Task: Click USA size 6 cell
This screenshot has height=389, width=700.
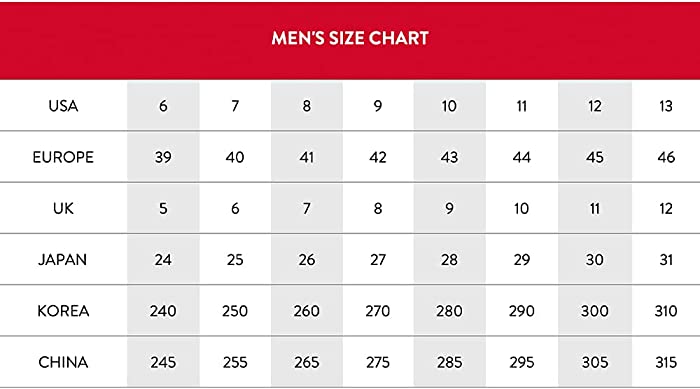Action: 163,106
